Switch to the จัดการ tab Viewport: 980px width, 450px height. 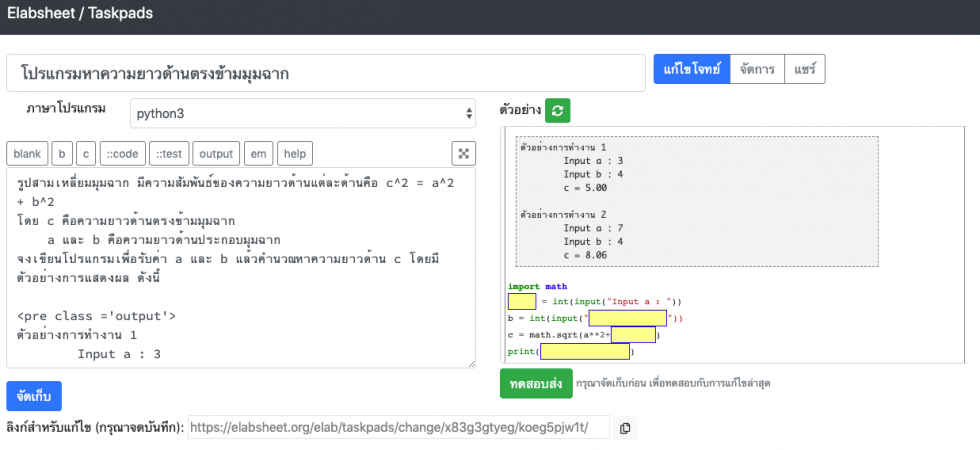[x=757, y=69]
